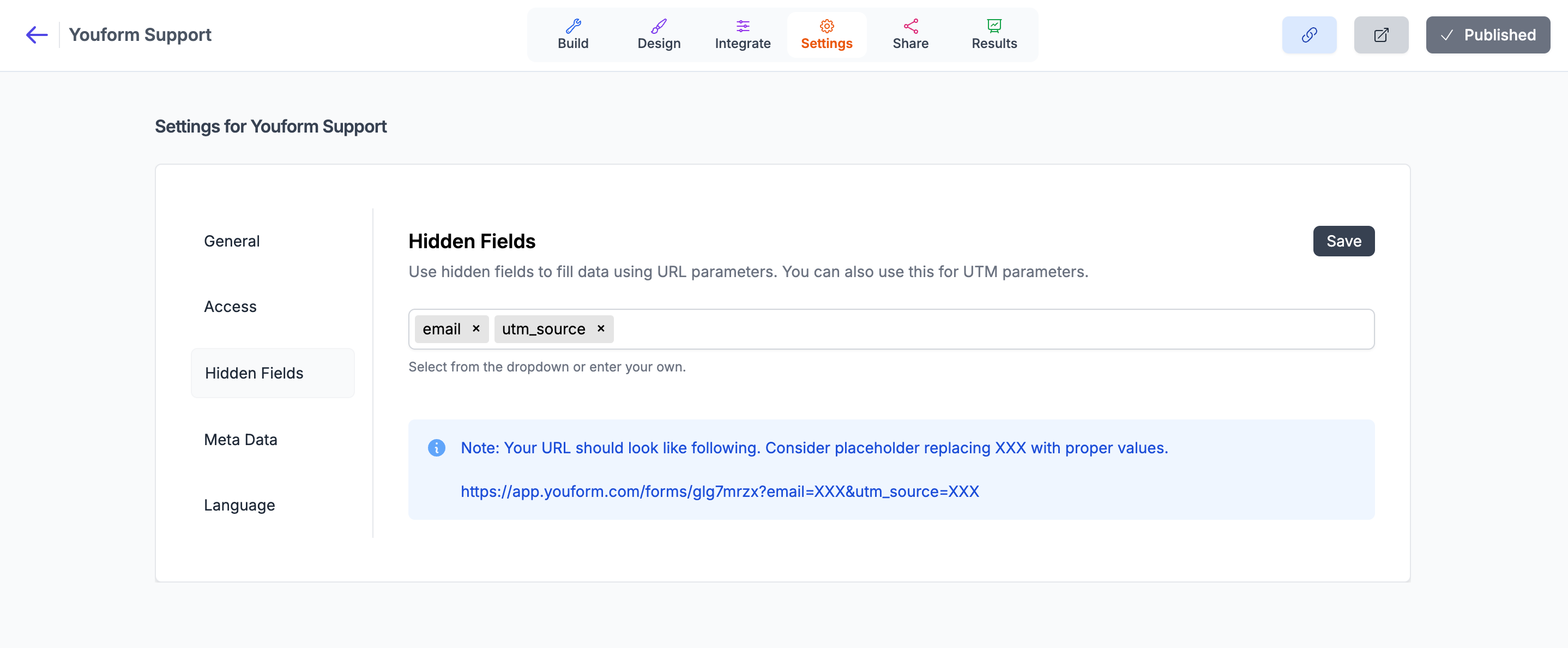
Task: Save the hidden fields settings
Action: coord(1343,241)
